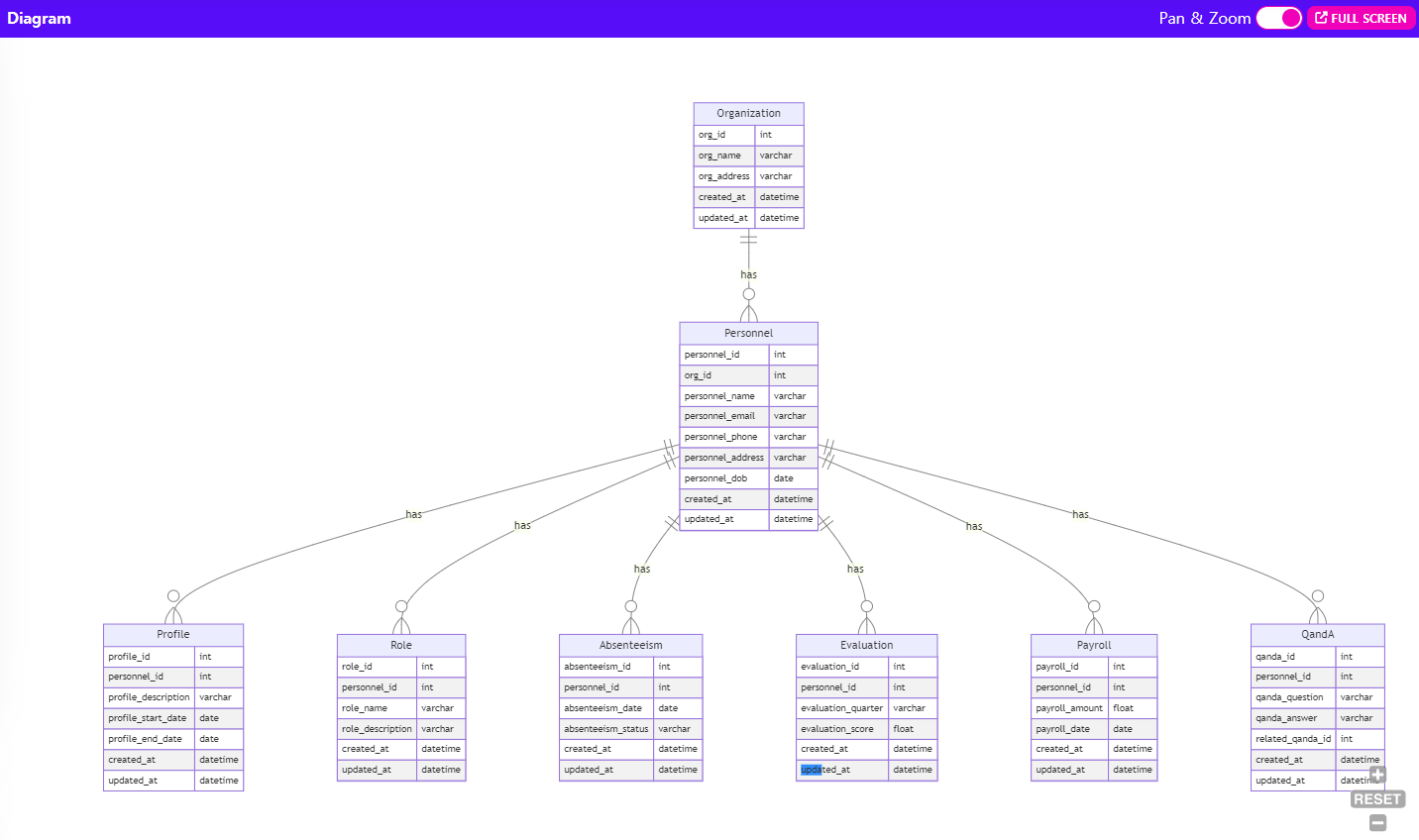The image size is (1419, 840).
Task: Select the QandA entity title
Action: pos(1317,634)
